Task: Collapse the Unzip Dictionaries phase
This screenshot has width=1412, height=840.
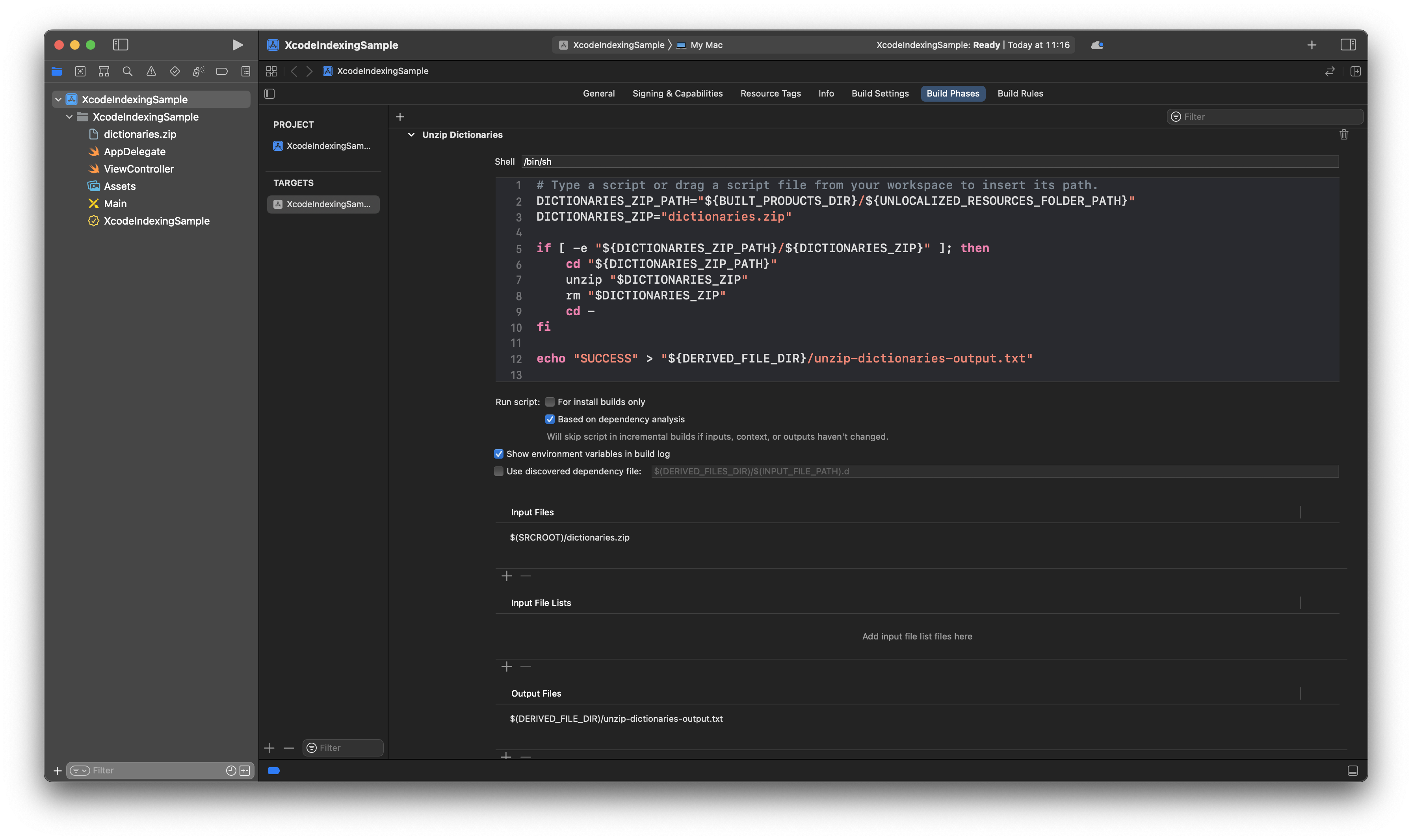Action: coord(411,135)
